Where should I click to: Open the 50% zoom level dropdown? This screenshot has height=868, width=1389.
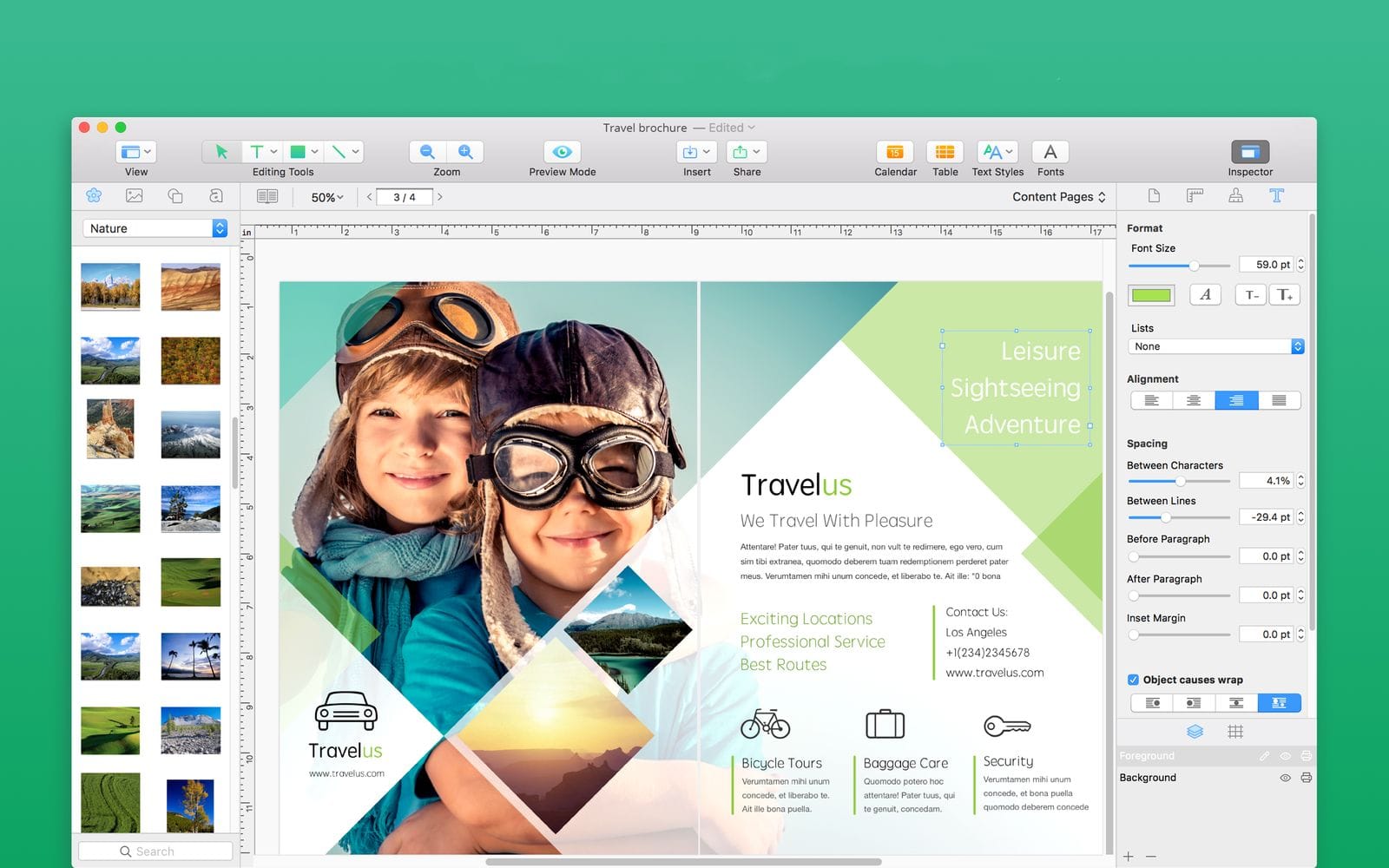pyautogui.click(x=326, y=197)
